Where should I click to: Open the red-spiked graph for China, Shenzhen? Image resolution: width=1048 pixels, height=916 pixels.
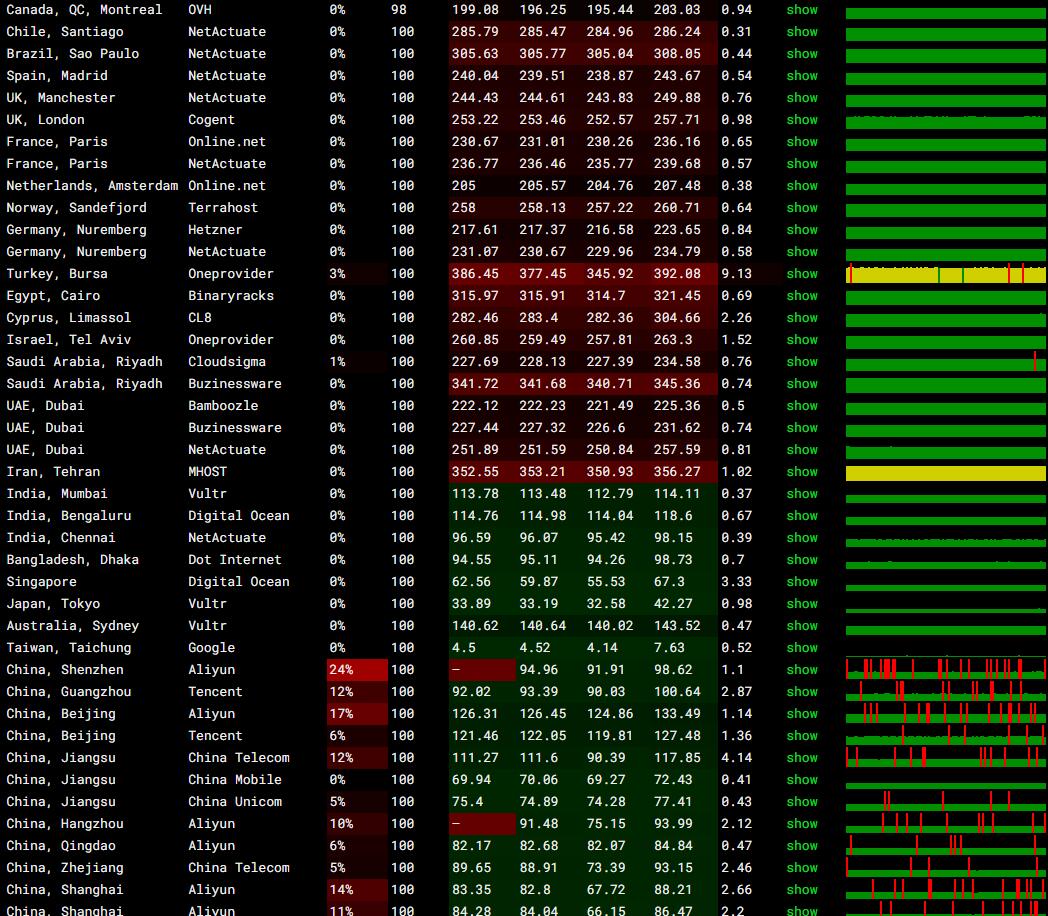tap(946, 669)
